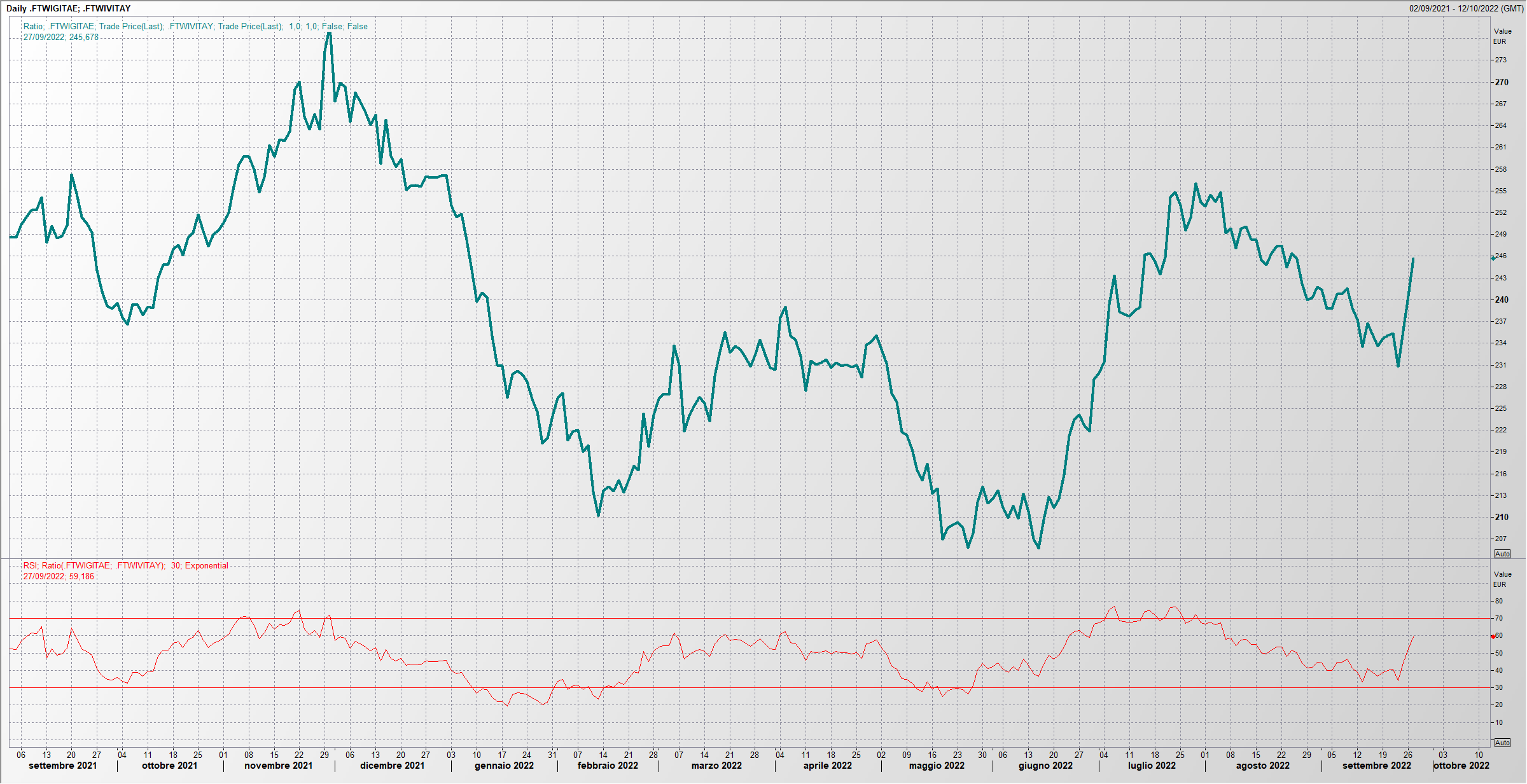Click the 207 price axis label
Image resolution: width=1527 pixels, height=784 pixels.
[x=1501, y=539]
